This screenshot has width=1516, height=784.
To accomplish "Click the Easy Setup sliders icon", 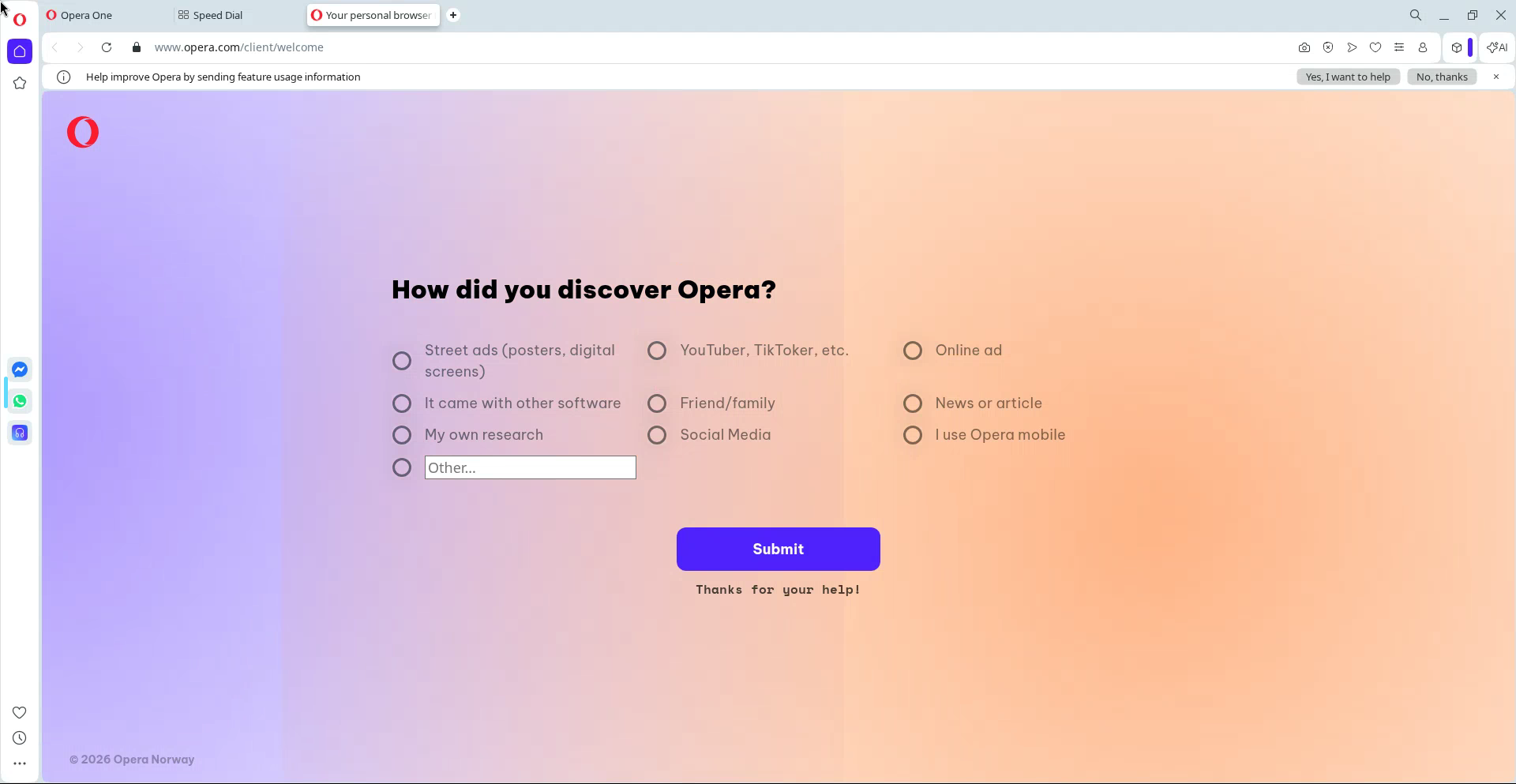I will 1399,47.
